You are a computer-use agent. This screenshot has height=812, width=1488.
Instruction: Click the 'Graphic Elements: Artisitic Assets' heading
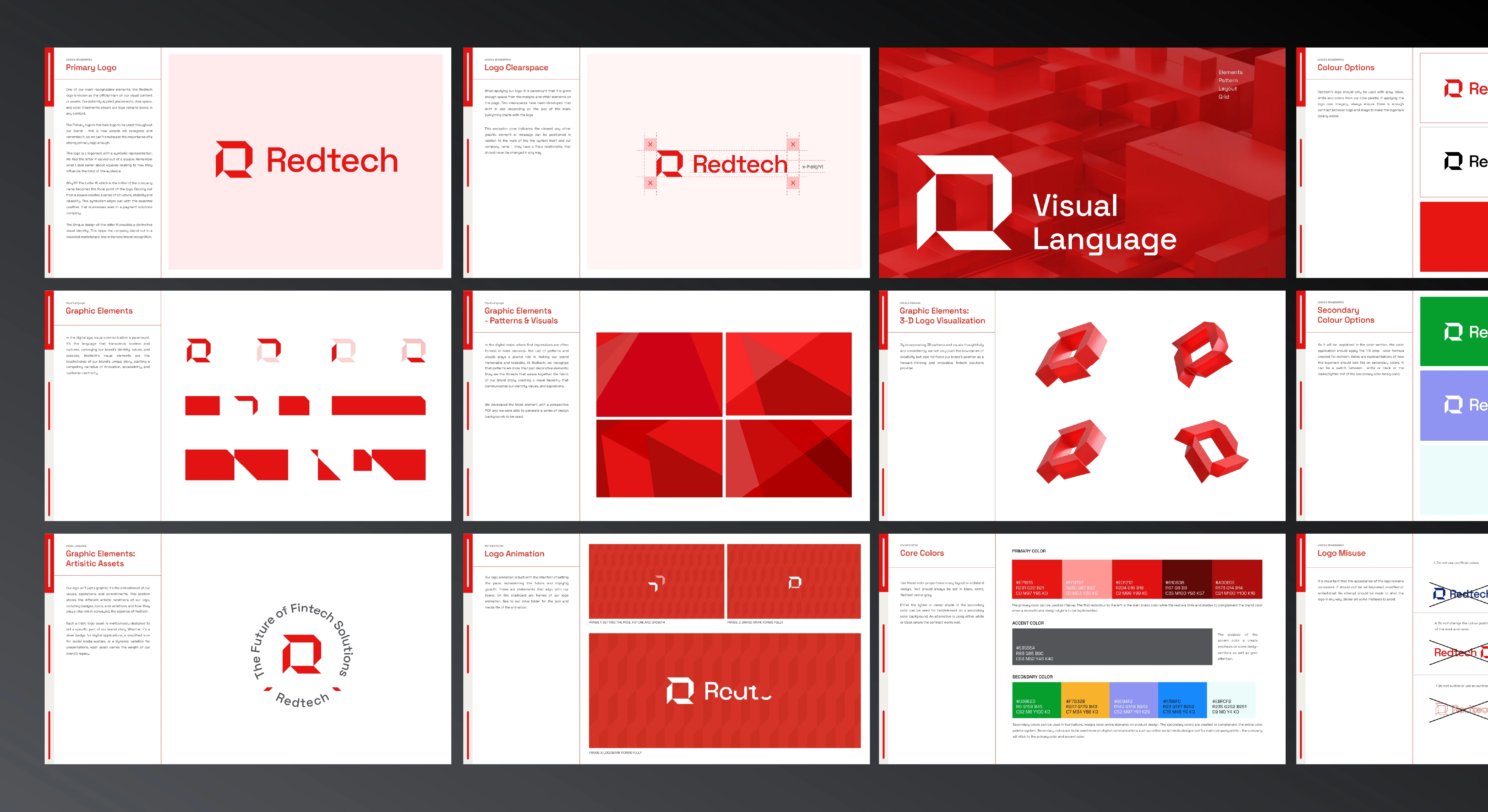100,558
